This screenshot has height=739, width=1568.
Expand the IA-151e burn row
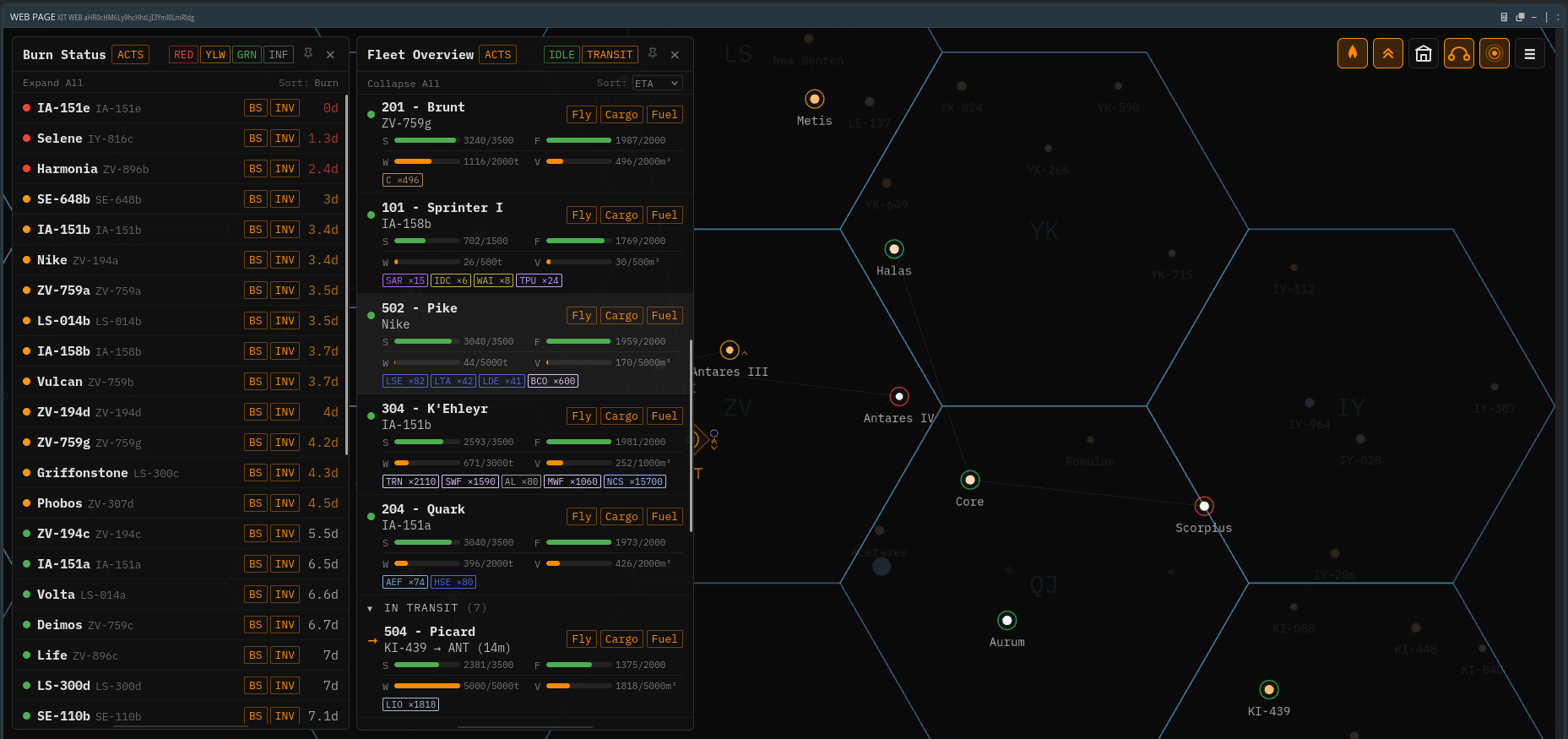pos(182,108)
